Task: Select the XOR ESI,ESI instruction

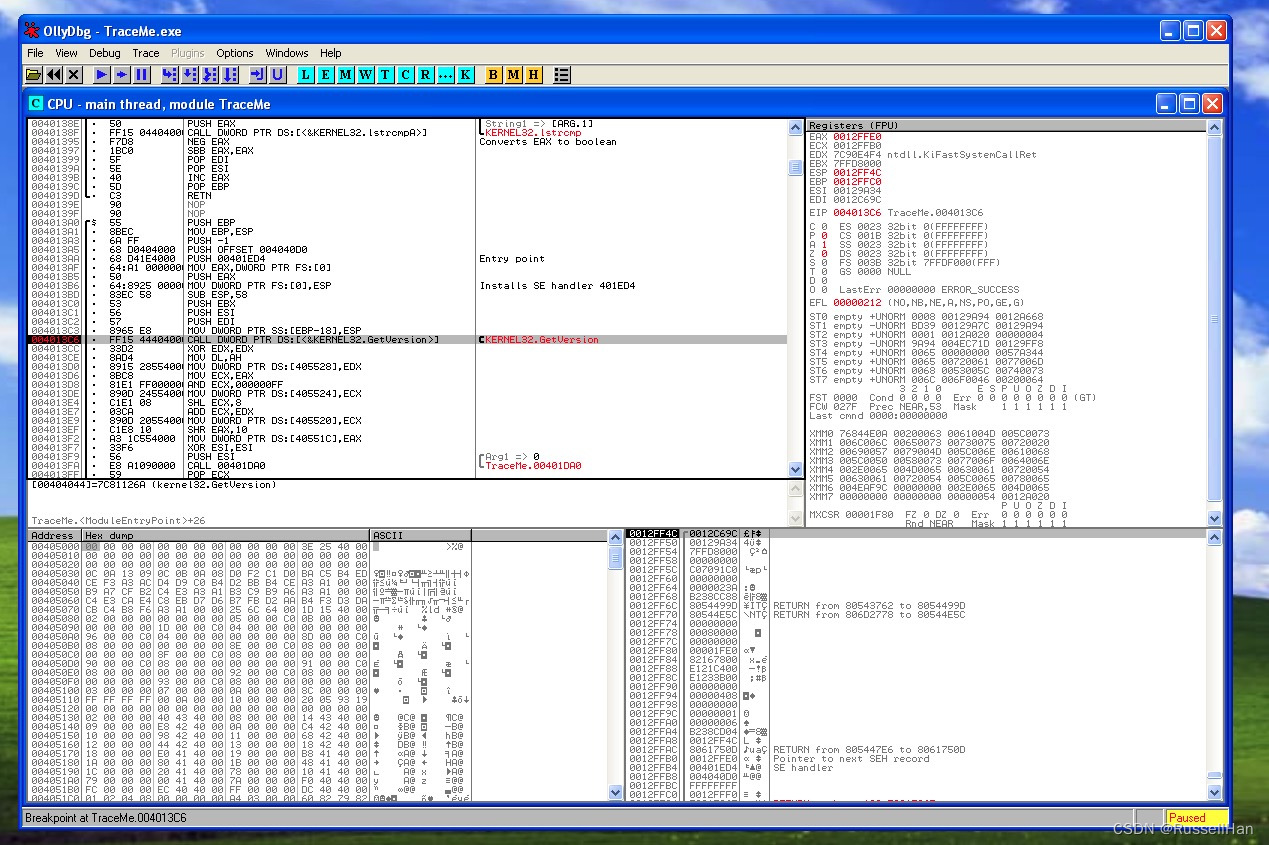Action: (x=216, y=448)
